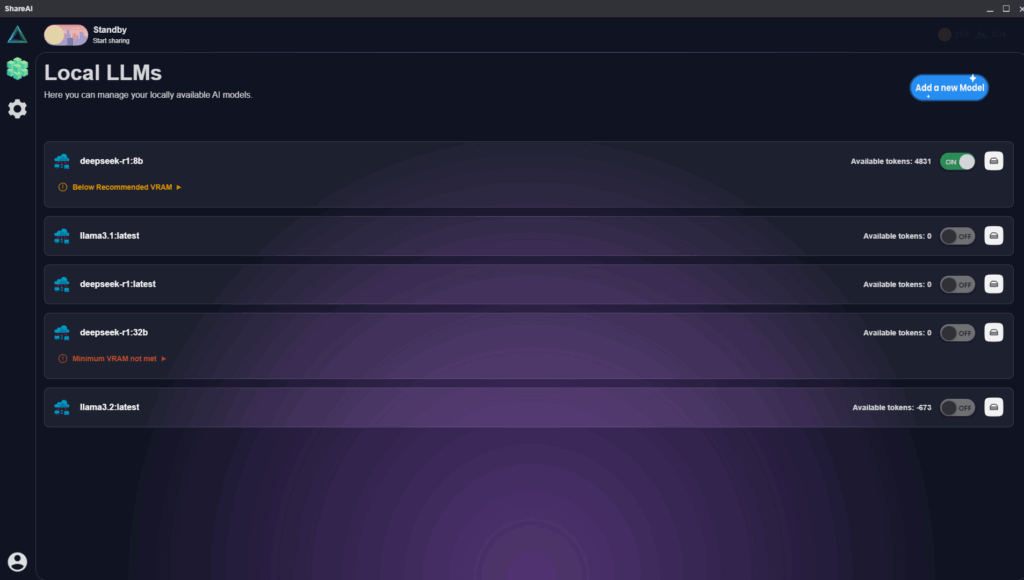Click the white square icon button for deepseek-r1:8b
The height and width of the screenshot is (580, 1024).
coord(993,161)
